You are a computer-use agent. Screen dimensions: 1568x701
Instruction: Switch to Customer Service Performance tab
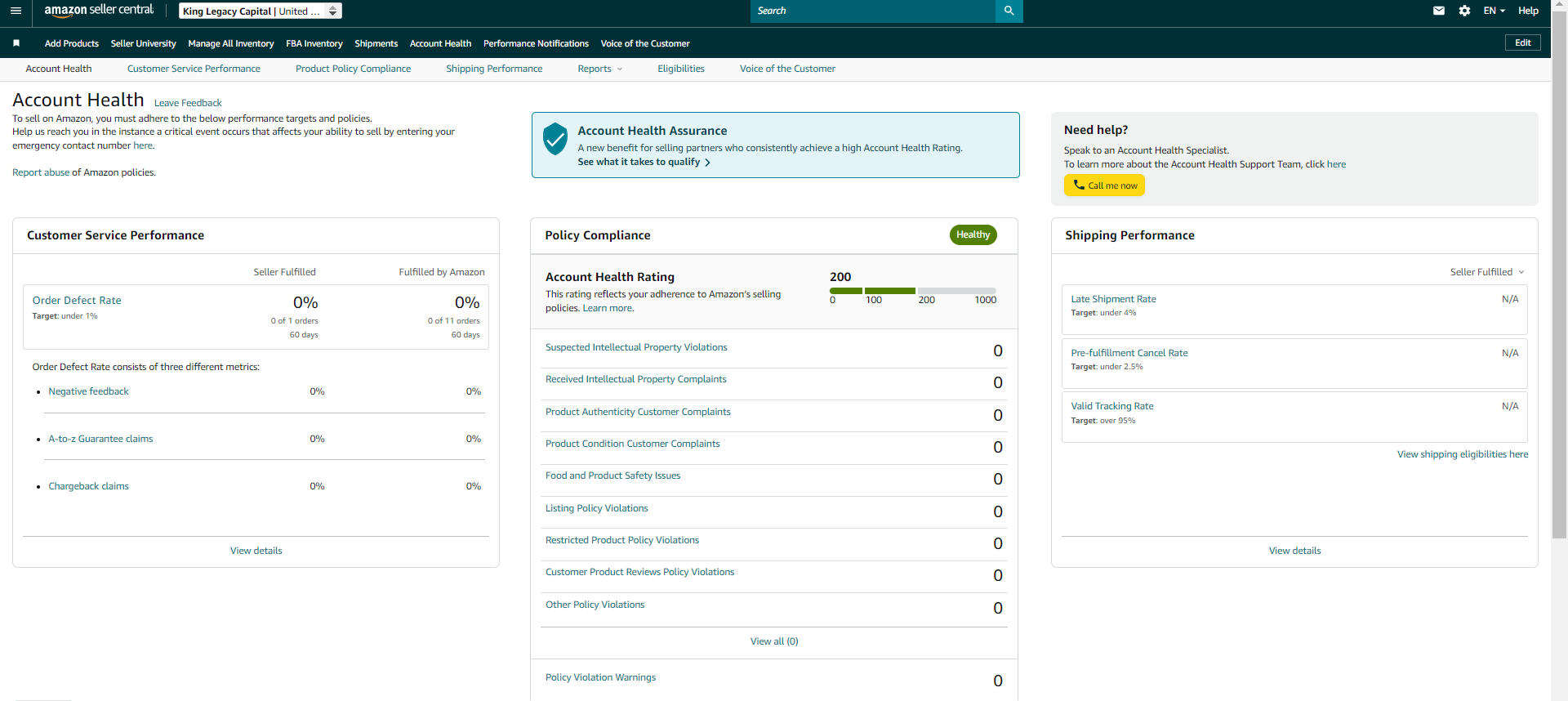coord(194,69)
